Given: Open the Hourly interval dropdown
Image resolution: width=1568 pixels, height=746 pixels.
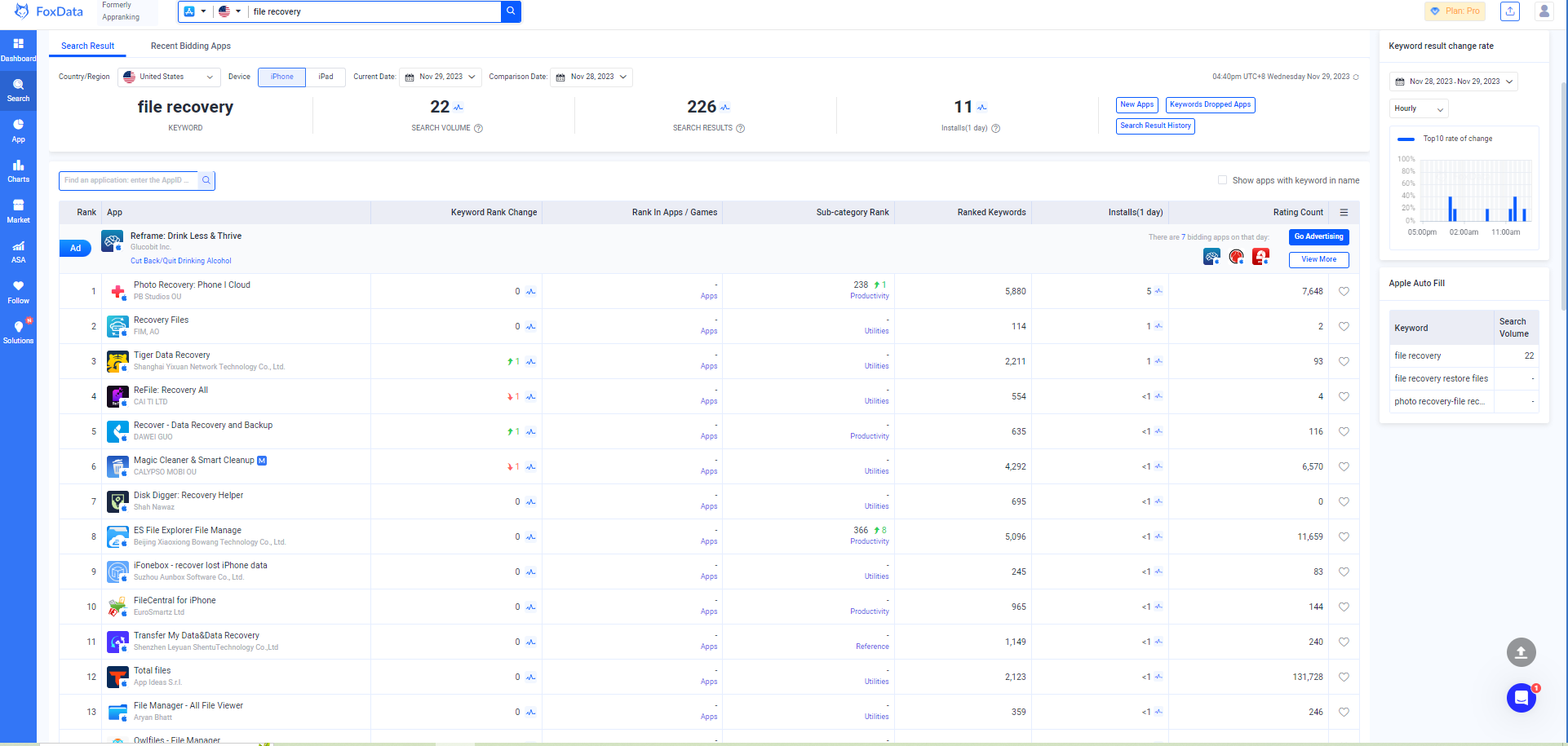Looking at the screenshot, I should point(1419,108).
